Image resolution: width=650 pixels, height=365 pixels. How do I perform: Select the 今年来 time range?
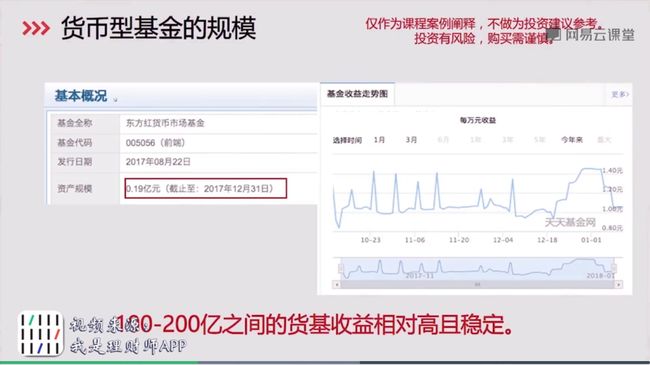click(572, 140)
